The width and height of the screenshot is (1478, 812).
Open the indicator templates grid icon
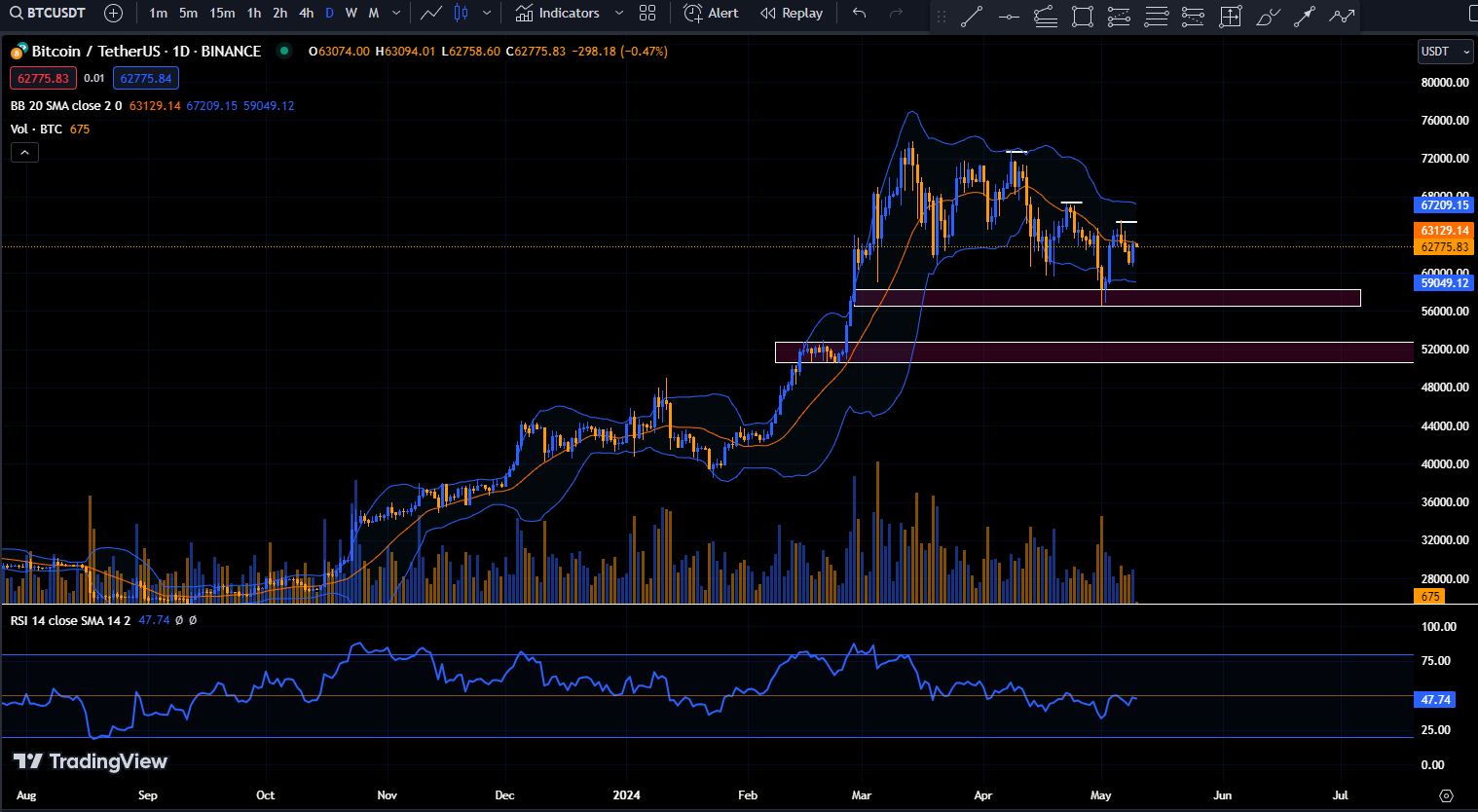(647, 13)
